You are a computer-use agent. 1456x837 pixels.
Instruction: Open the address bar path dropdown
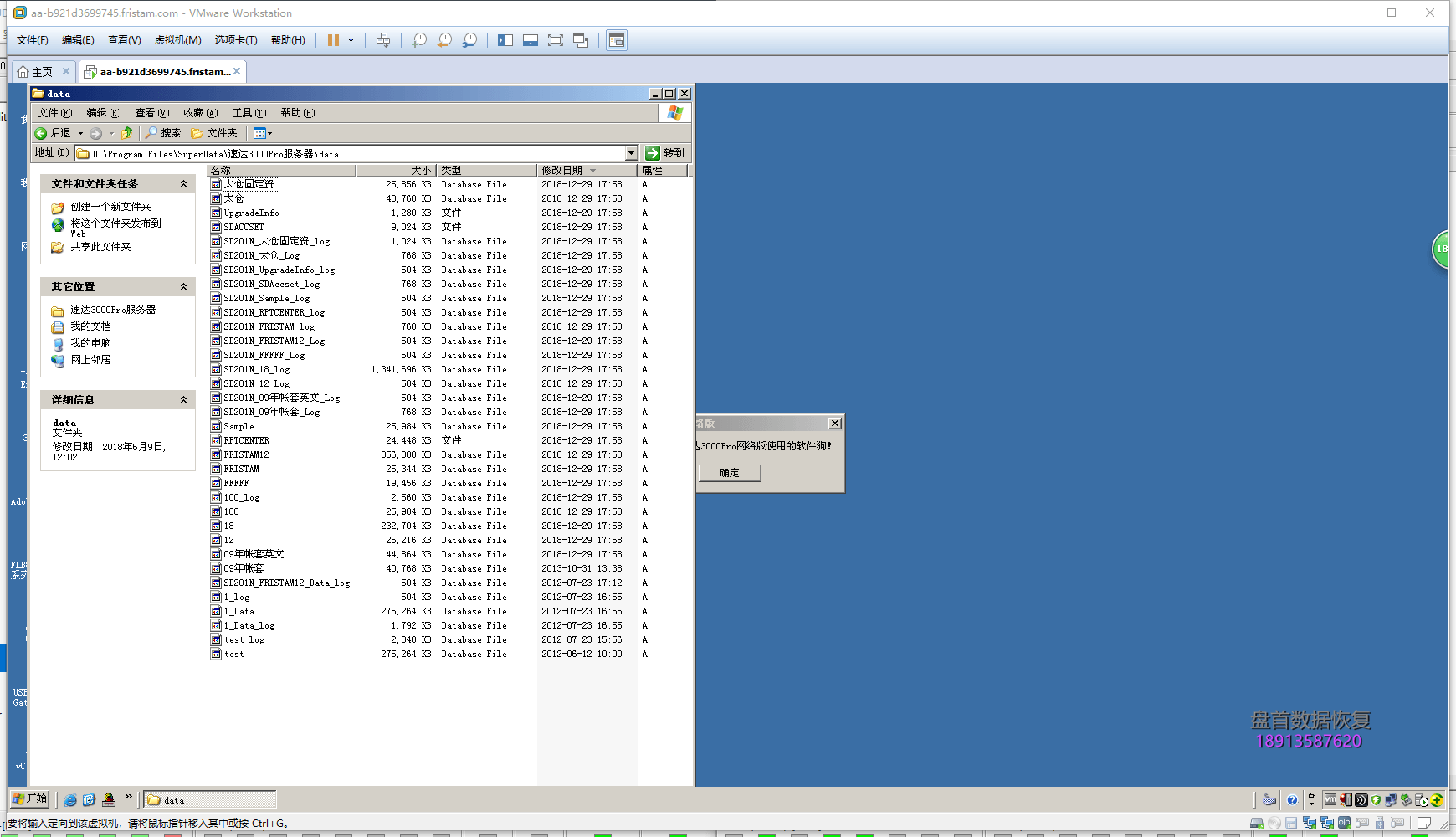[x=632, y=153]
